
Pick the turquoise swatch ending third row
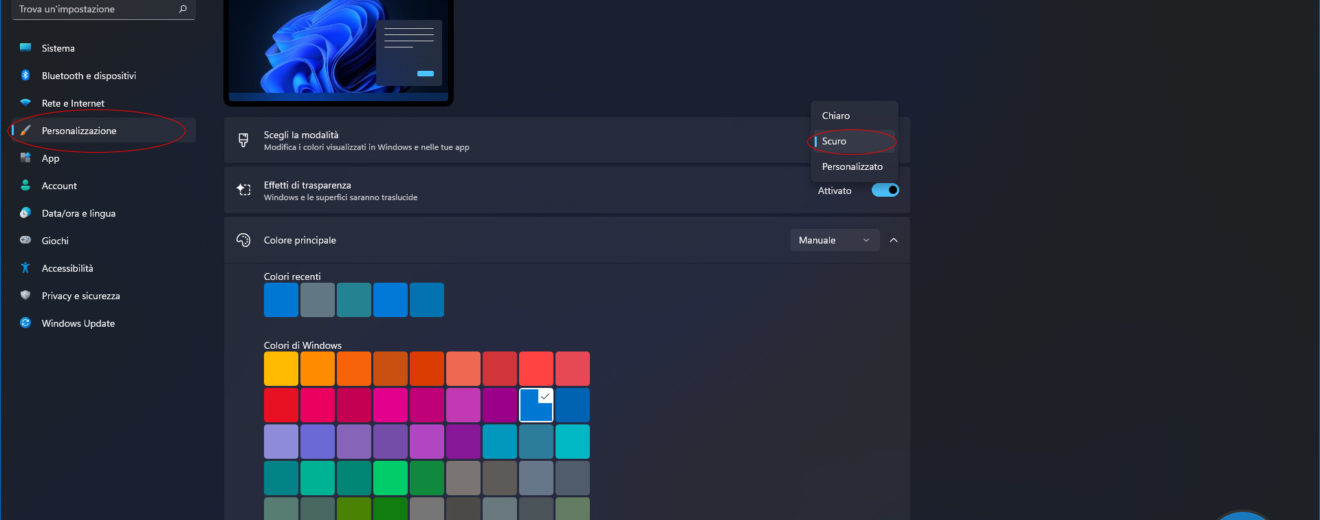pos(573,441)
